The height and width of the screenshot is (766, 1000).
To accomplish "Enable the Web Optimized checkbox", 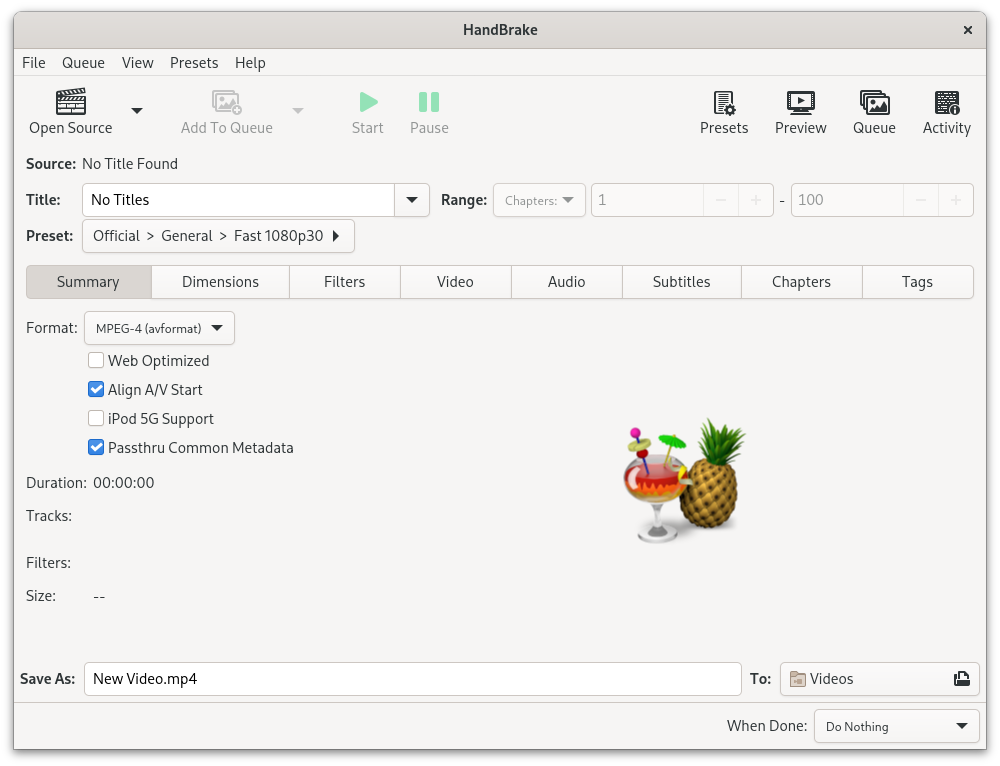I will click(x=97, y=361).
